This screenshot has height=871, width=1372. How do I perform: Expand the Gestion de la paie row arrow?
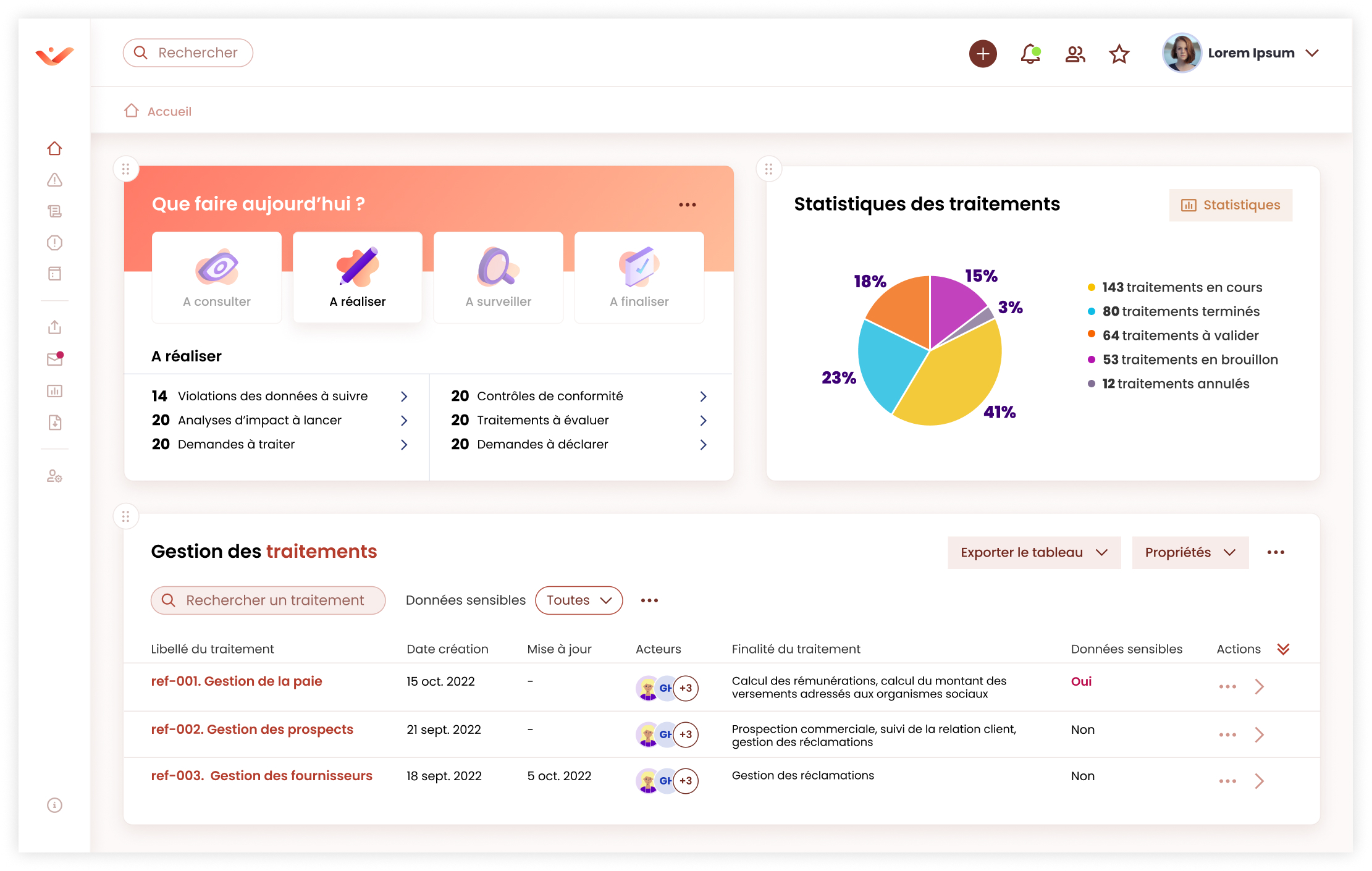coord(1260,687)
